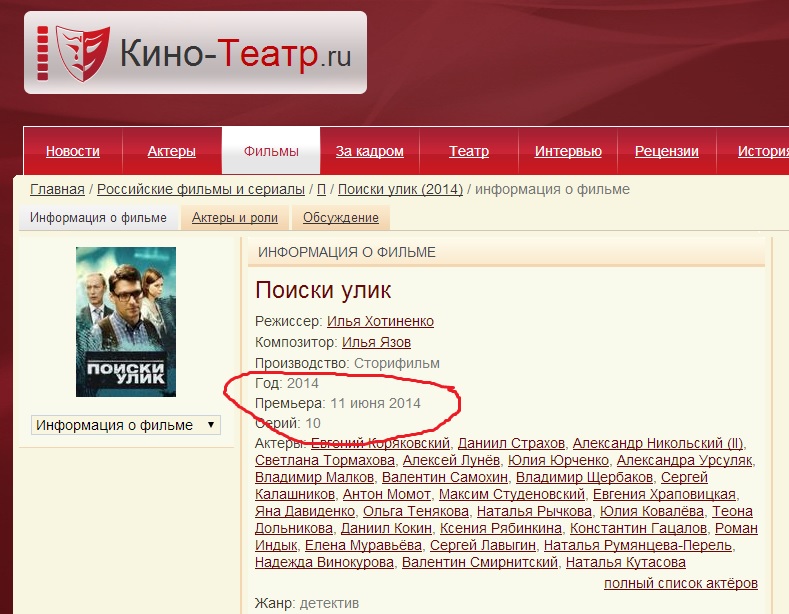Open actor Даниил Страхов's profile
Viewport: 789px width, 614px height.
(511, 443)
